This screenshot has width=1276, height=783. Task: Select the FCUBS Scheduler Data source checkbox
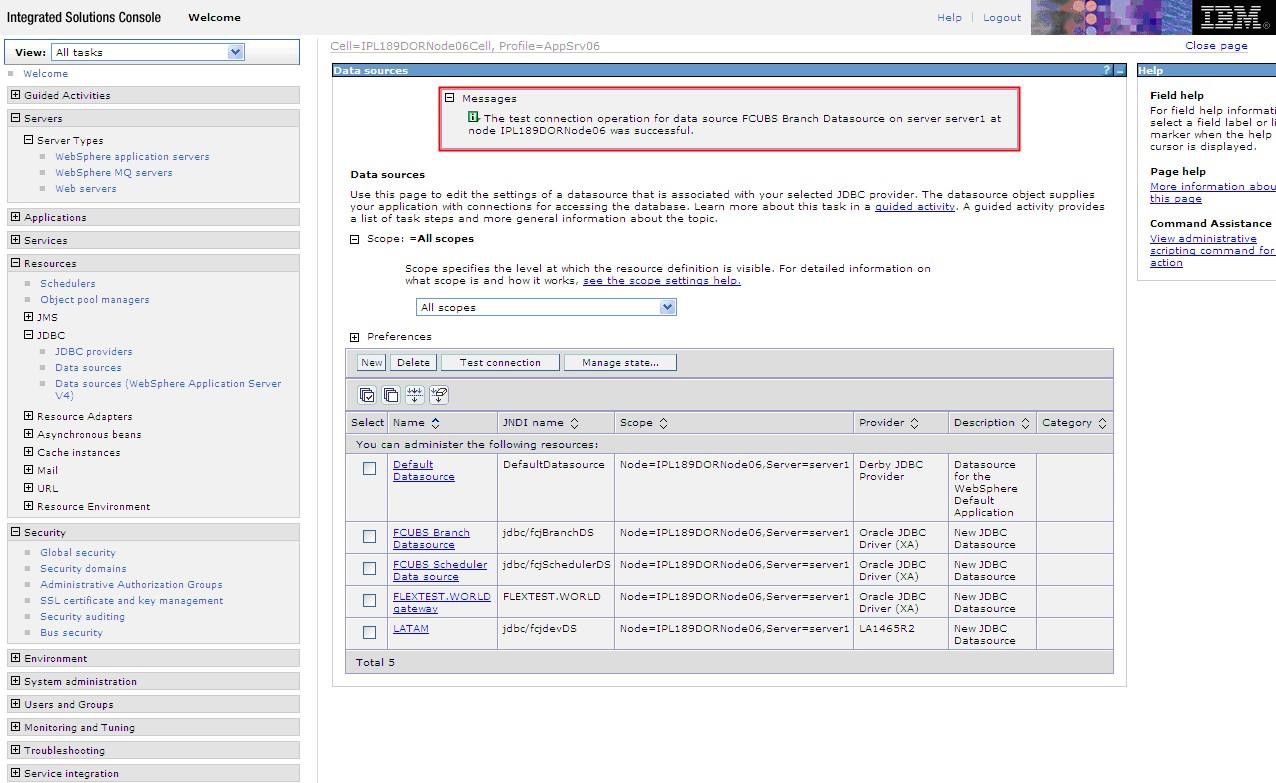click(370, 569)
